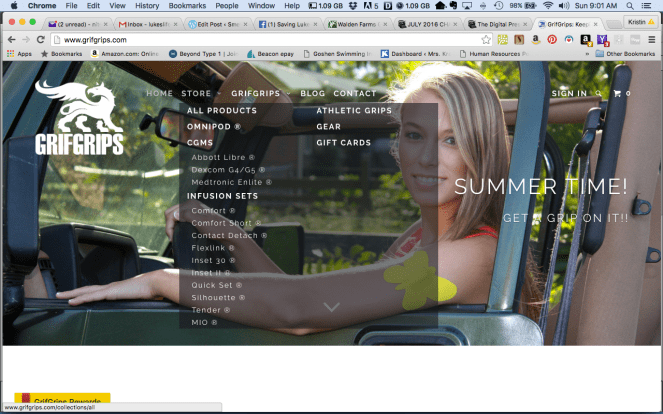Expand the STORE dropdown menu
The width and height of the screenshot is (663, 414).
(199, 93)
